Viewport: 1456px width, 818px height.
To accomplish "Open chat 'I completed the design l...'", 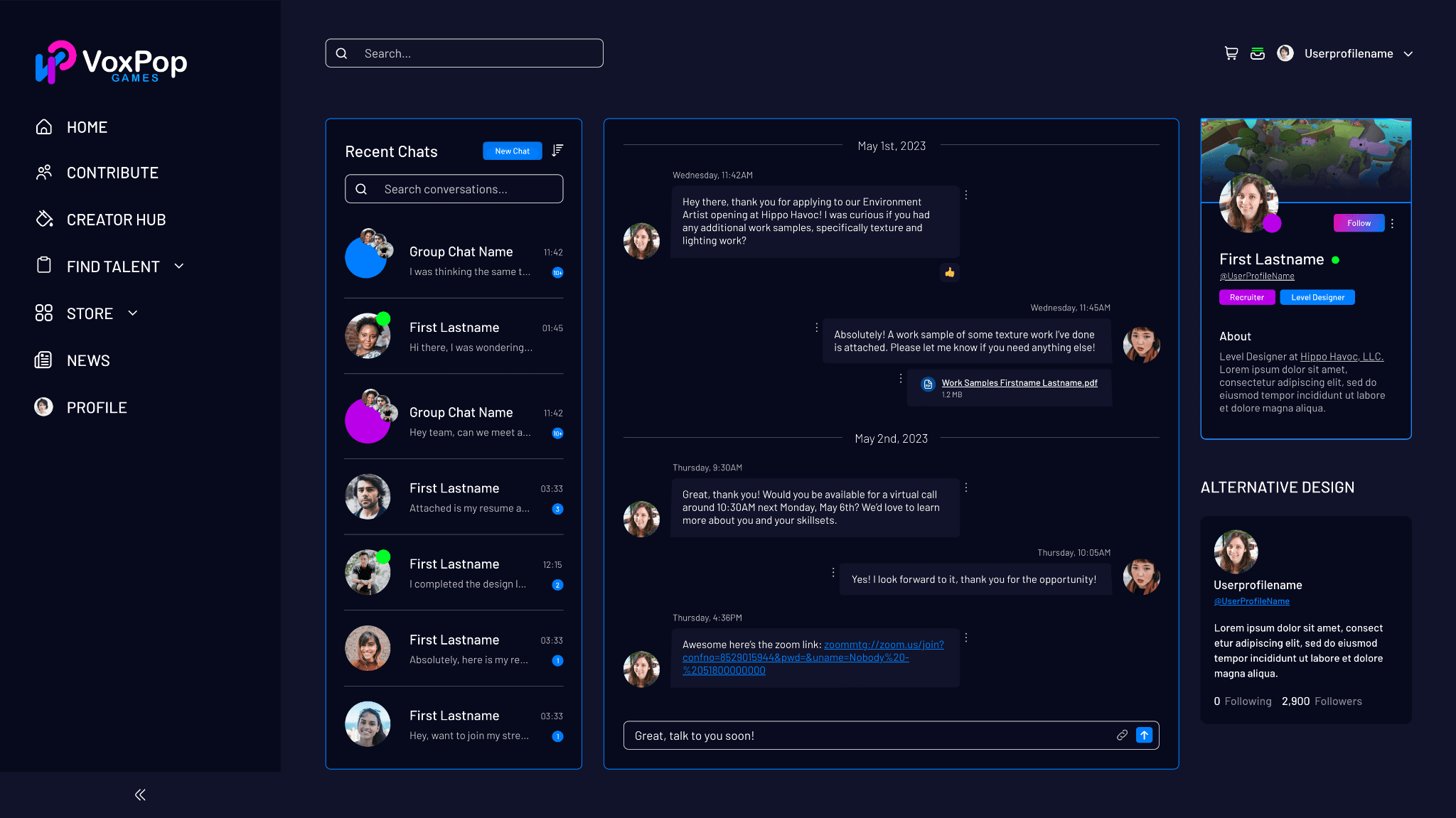I will [454, 573].
